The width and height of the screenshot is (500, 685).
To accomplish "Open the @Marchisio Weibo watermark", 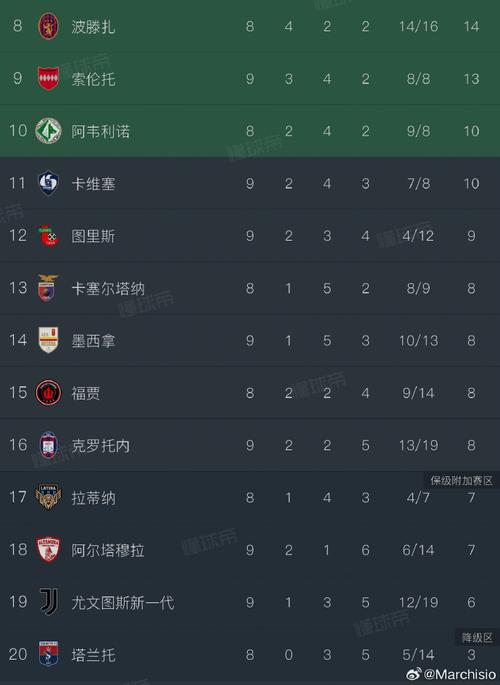I will tap(452, 674).
